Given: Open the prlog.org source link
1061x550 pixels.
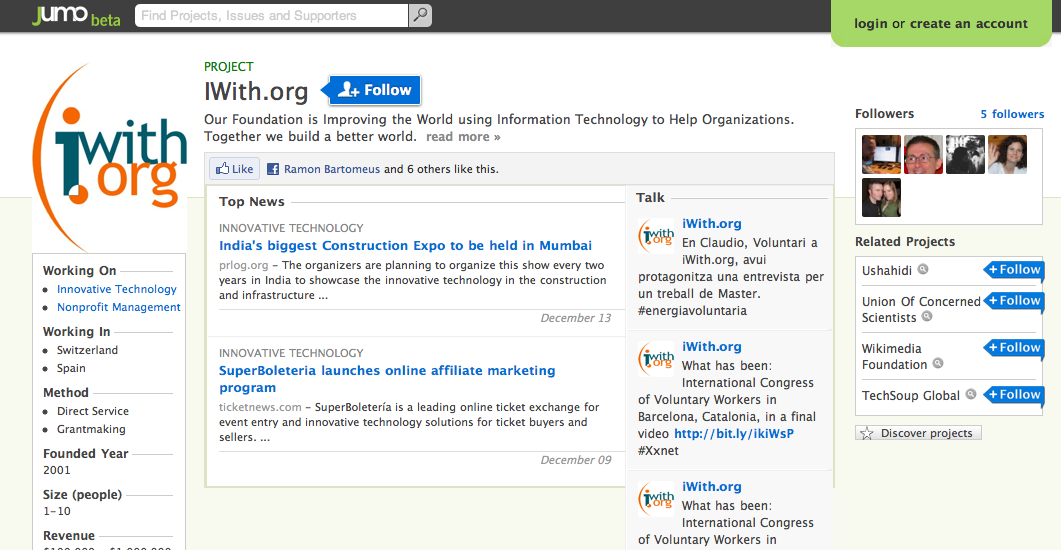Looking at the screenshot, I should pos(244,265).
